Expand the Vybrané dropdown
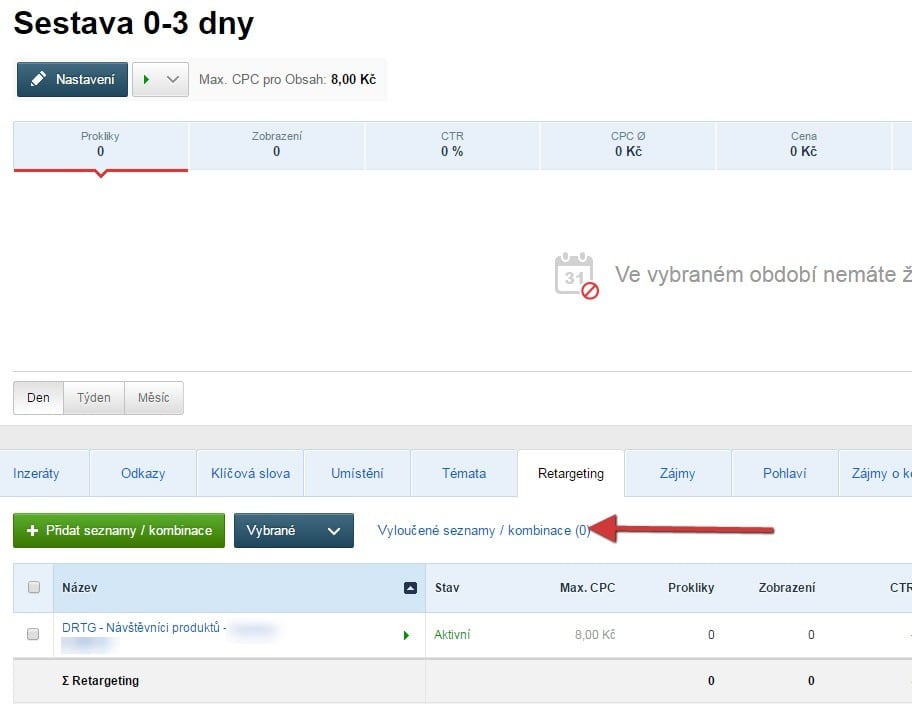912x704 pixels. [294, 531]
